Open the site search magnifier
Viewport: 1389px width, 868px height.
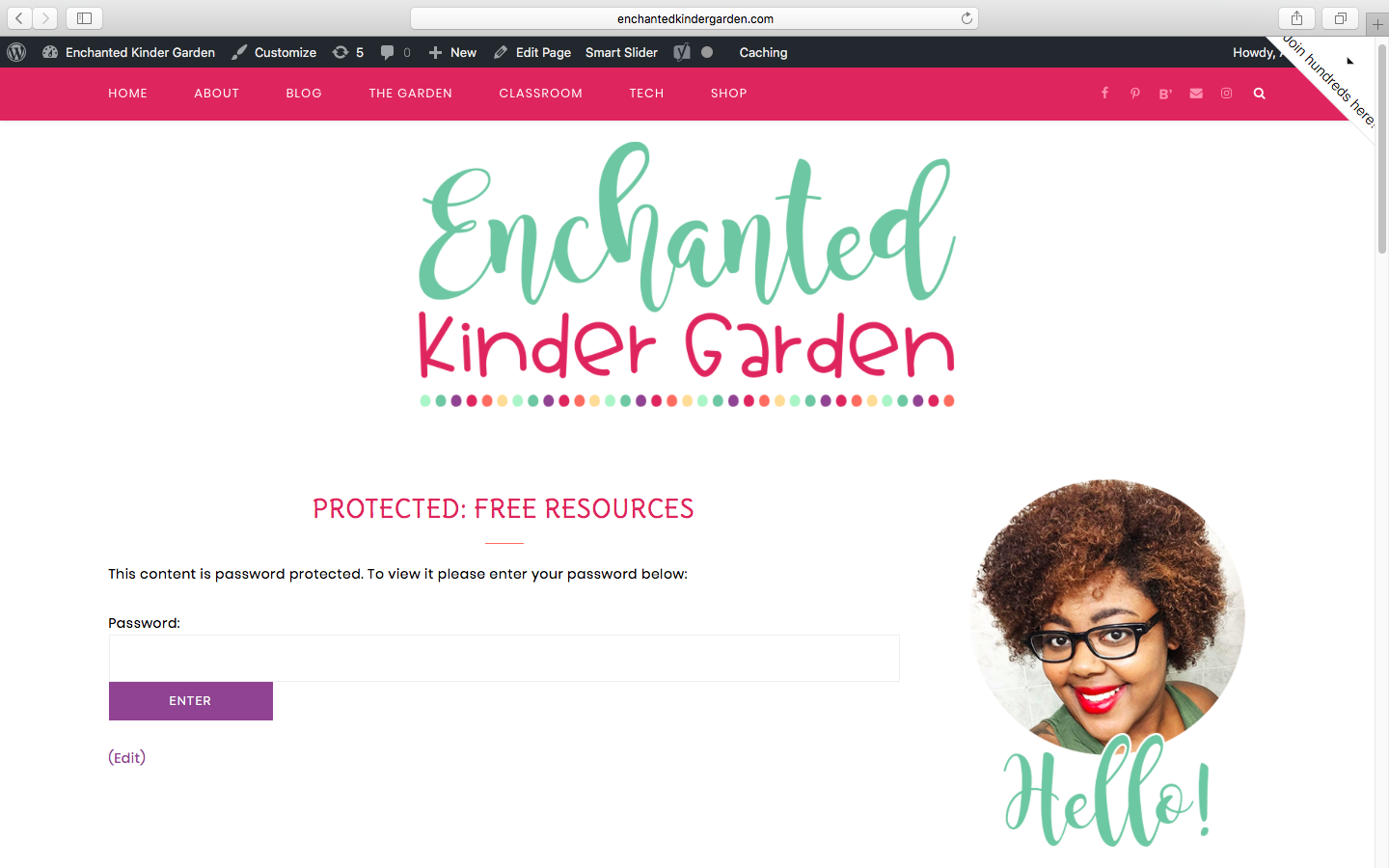pyautogui.click(x=1259, y=94)
